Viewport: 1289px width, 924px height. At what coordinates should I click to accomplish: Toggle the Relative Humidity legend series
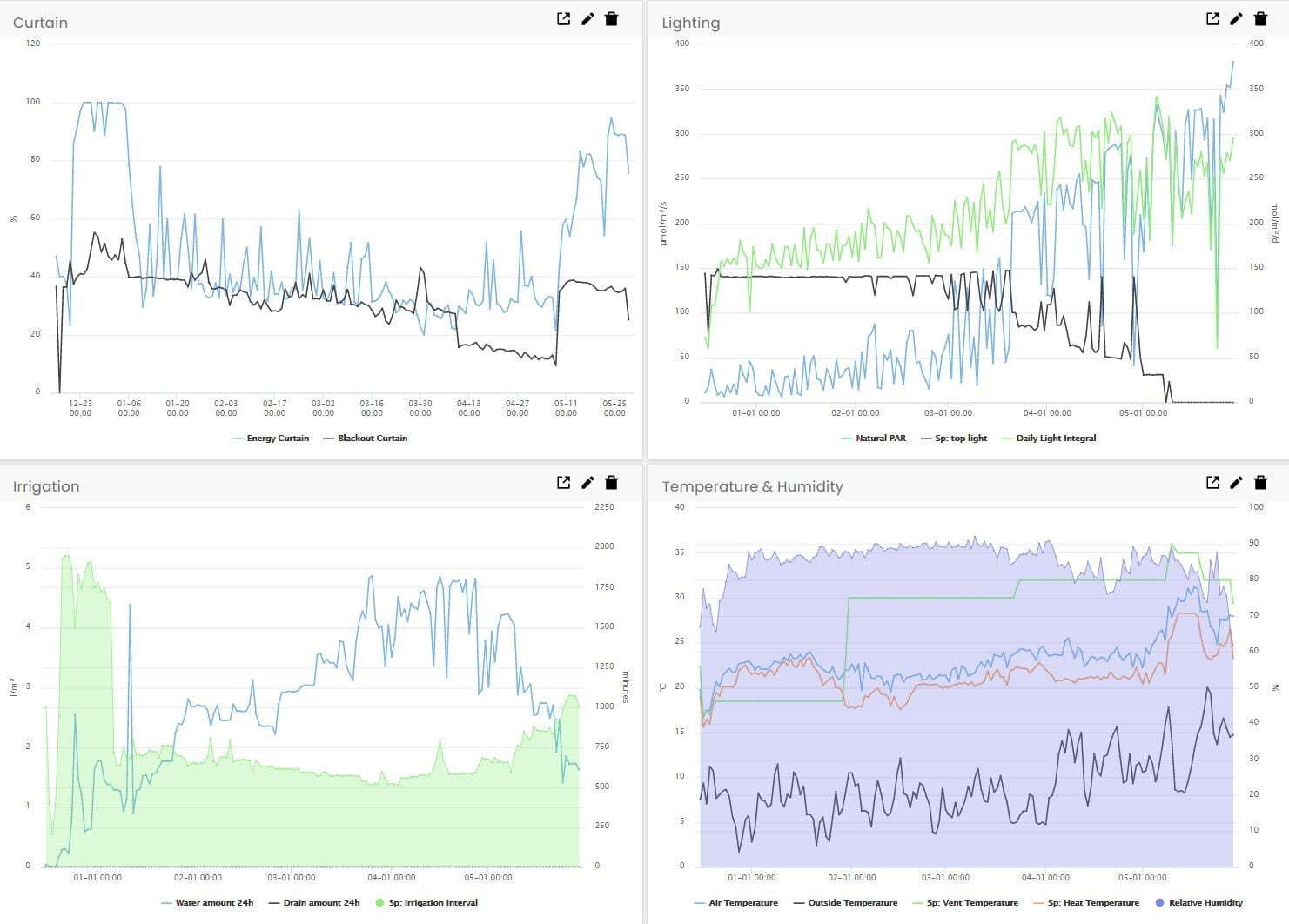1198,903
